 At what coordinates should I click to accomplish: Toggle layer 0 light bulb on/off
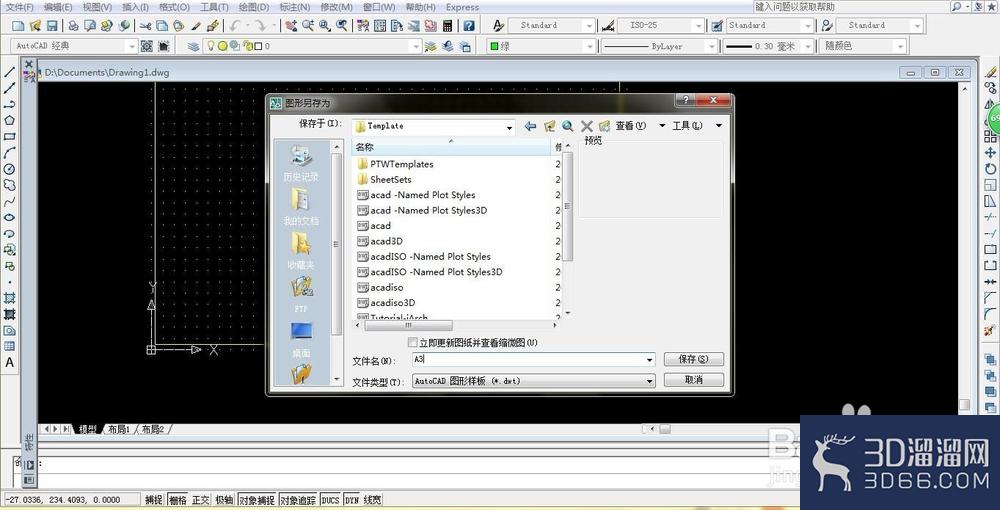point(209,46)
